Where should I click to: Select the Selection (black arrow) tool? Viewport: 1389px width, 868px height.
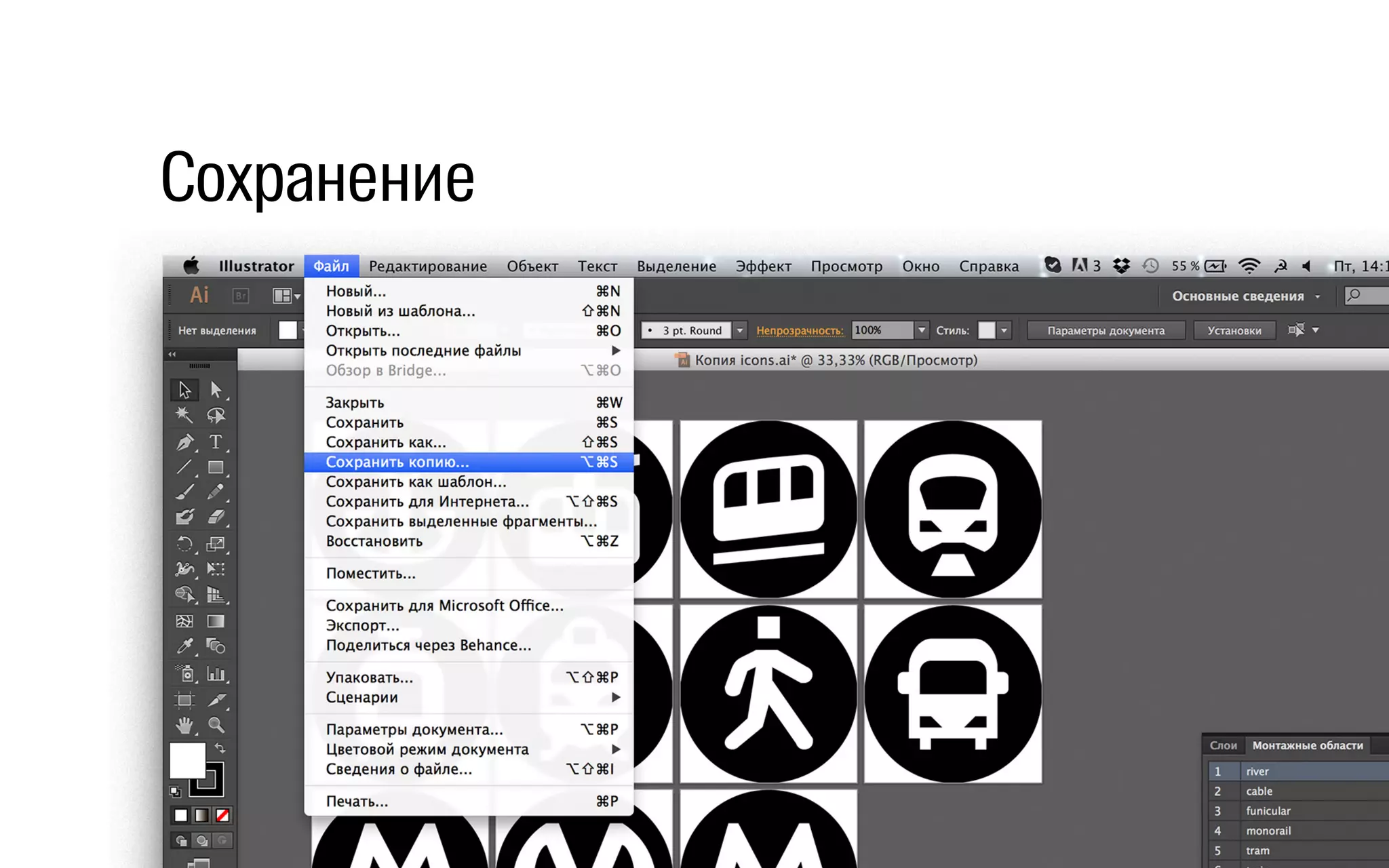184,390
